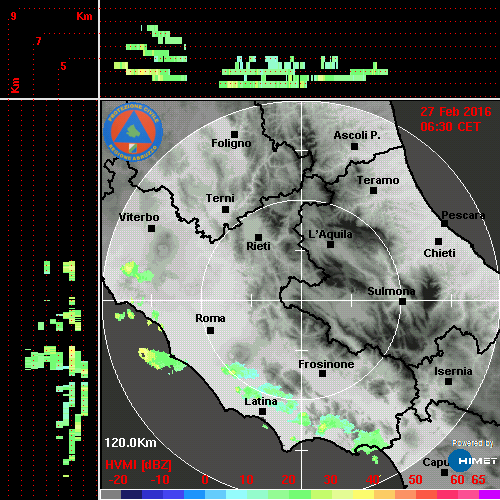Click the -10 scale value

click(x=160, y=480)
